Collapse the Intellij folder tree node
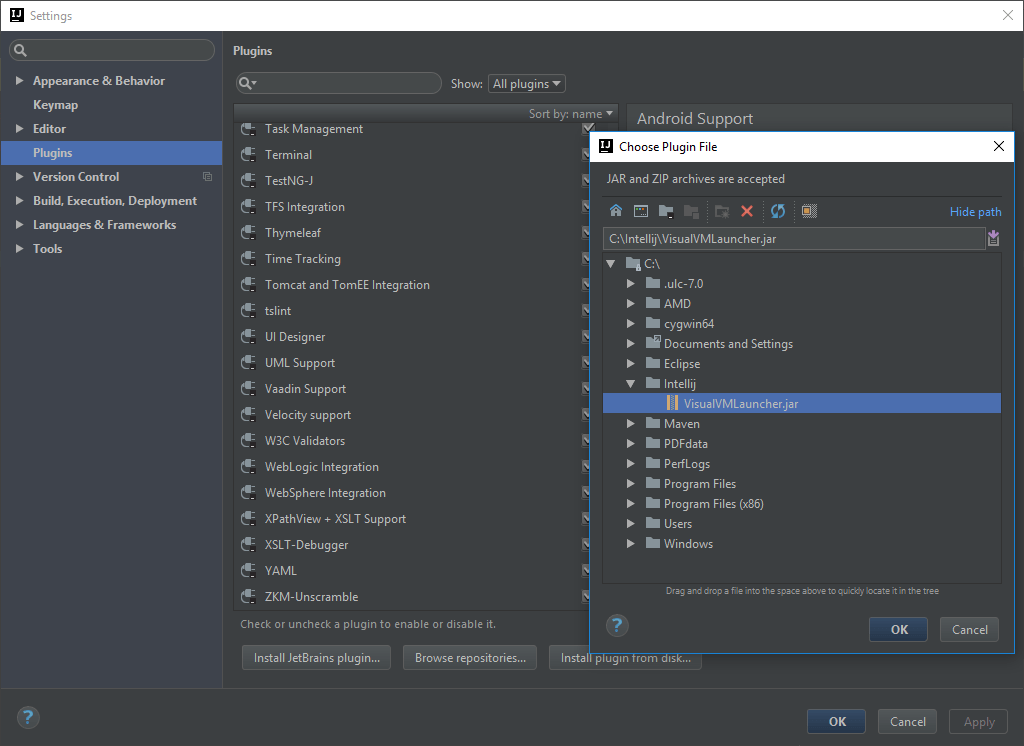1024x746 pixels. 631,383
